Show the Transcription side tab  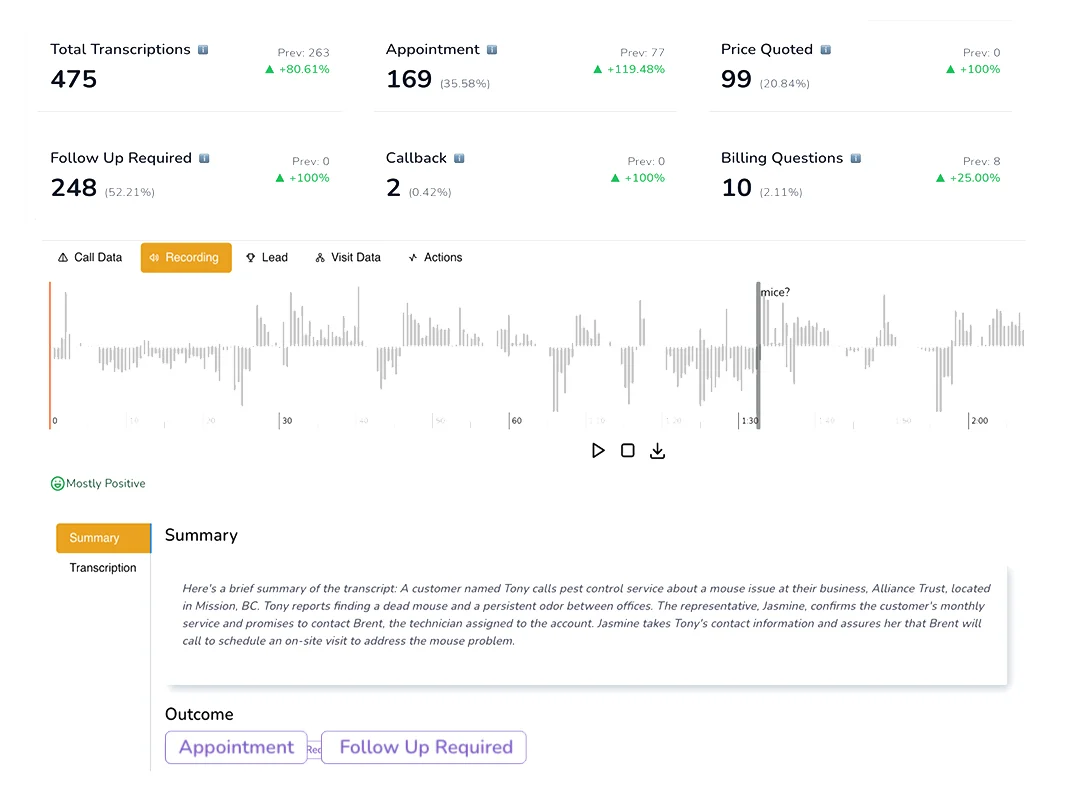pos(102,568)
